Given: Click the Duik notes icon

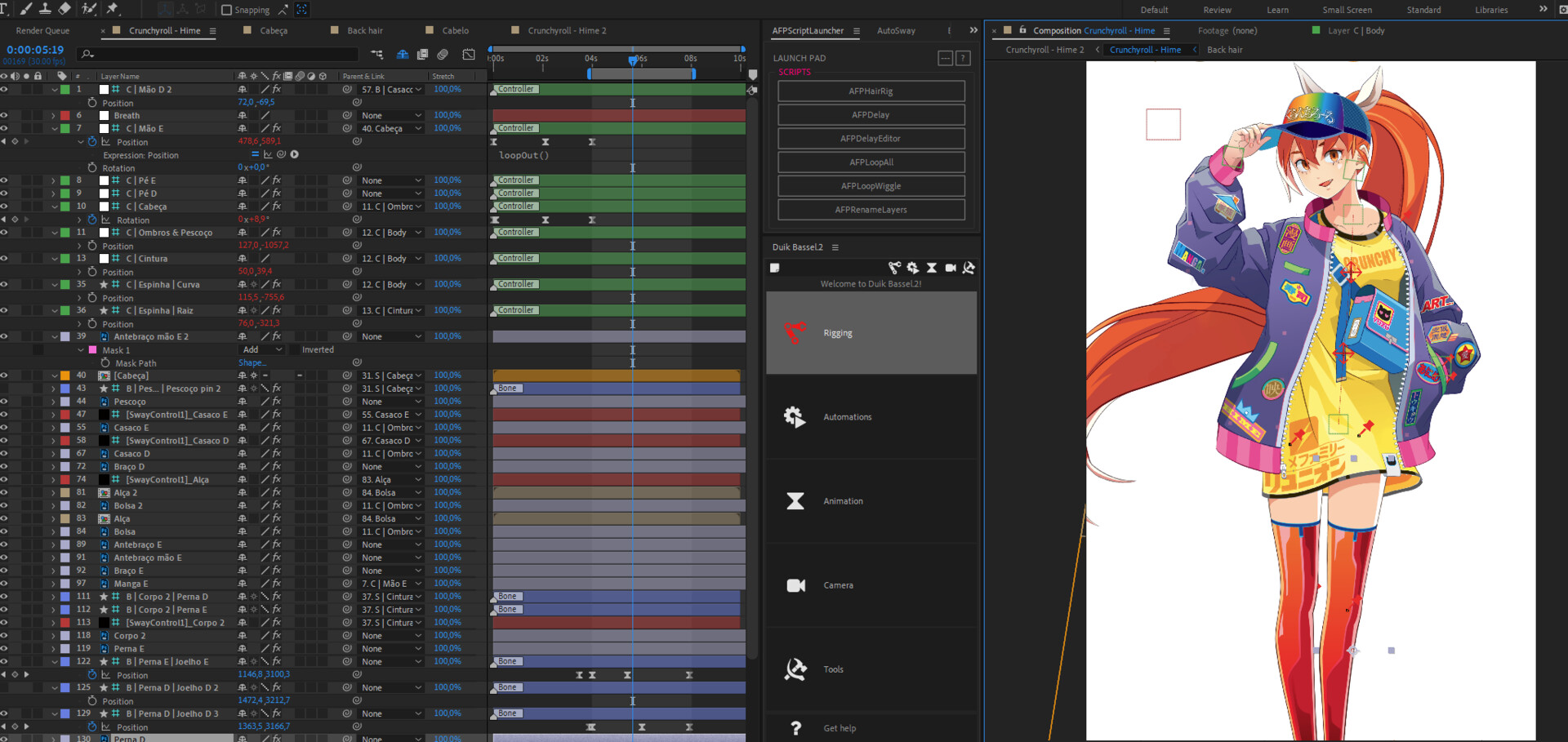Looking at the screenshot, I should (x=775, y=268).
